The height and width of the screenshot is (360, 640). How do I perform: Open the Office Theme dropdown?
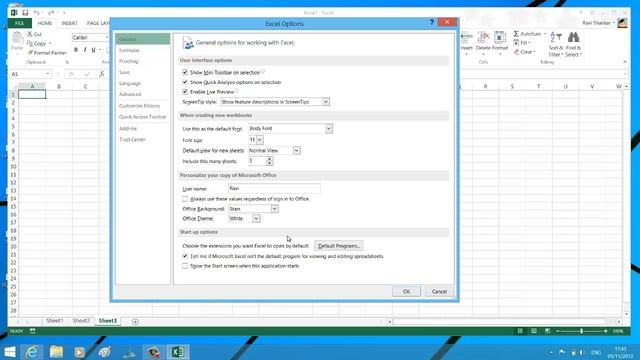pos(256,219)
